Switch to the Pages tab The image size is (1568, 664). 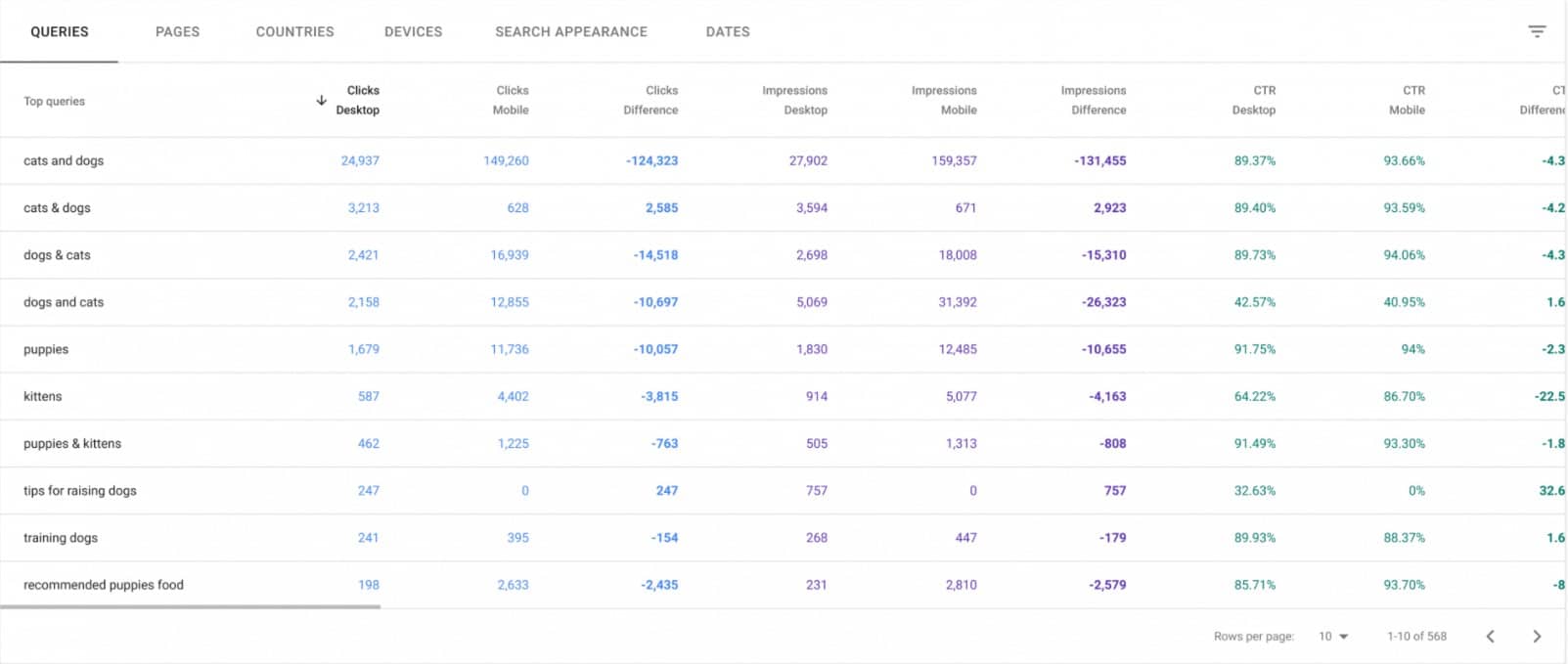pos(177,32)
